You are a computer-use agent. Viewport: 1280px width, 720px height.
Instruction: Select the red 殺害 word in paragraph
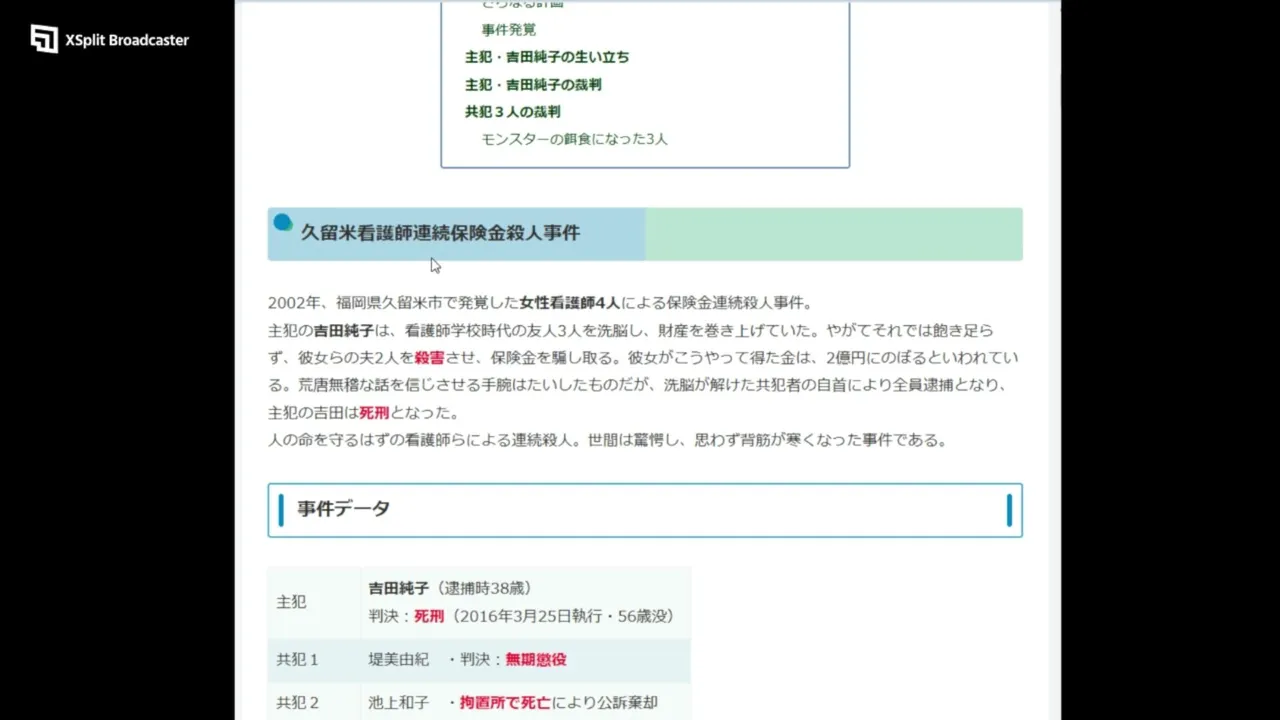click(429, 358)
